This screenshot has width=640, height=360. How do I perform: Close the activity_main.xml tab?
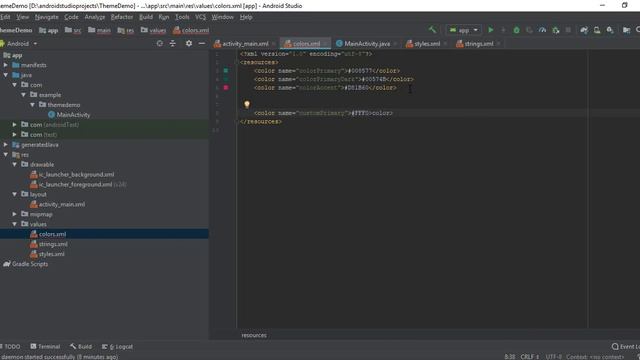274,44
